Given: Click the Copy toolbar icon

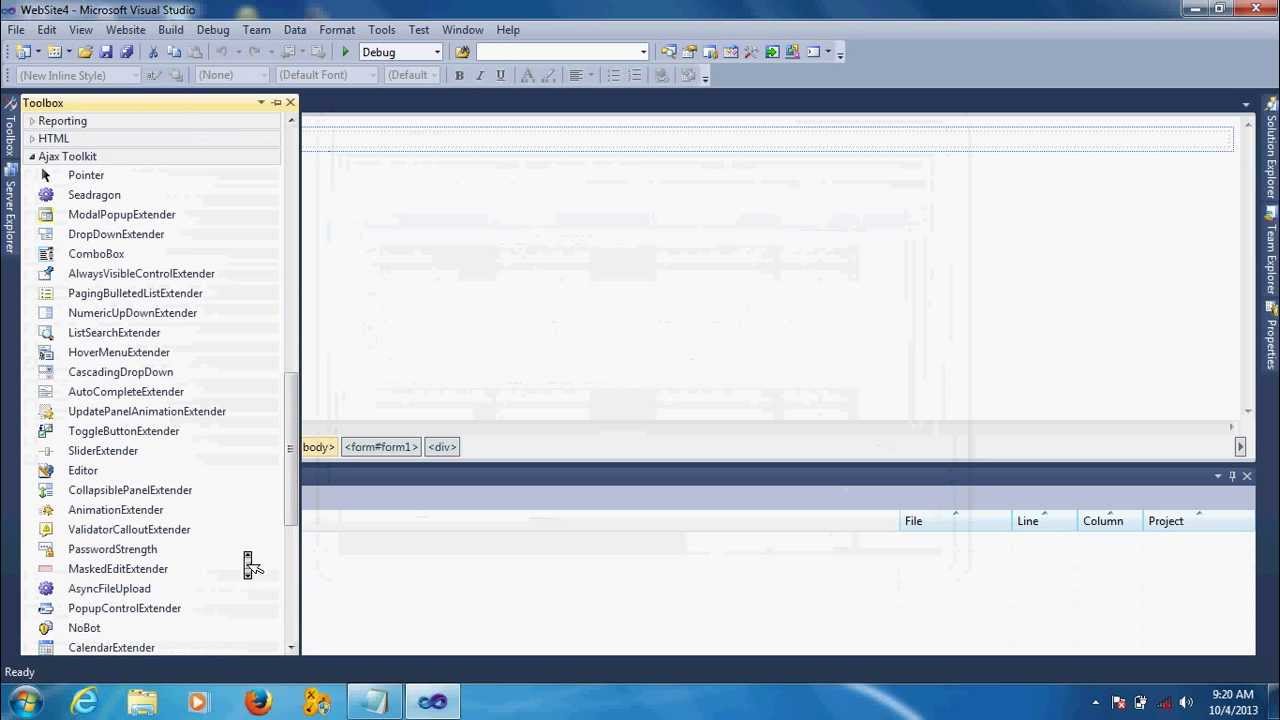Looking at the screenshot, I should (174, 52).
